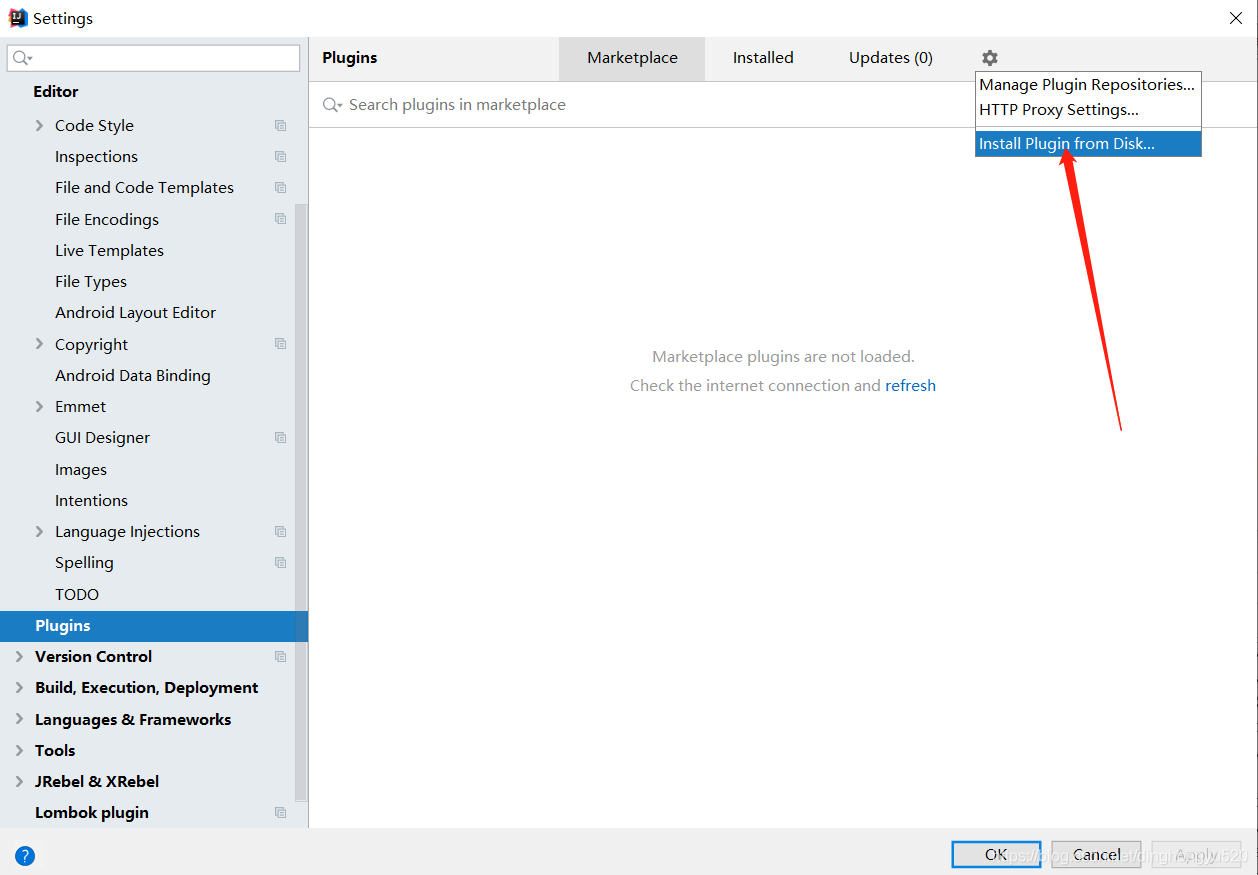Click the IntelliJ logo in title bar
The image size is (1258, 875).
18,18
